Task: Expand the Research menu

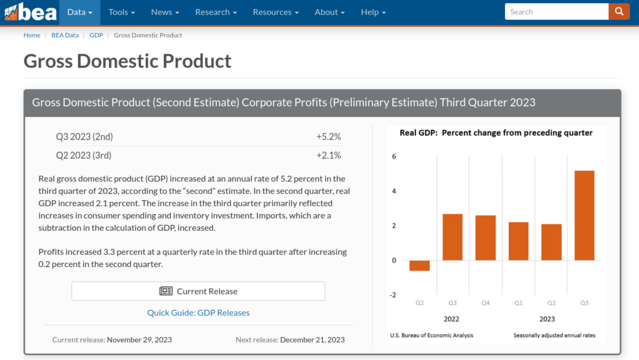Action: [216, 12]
